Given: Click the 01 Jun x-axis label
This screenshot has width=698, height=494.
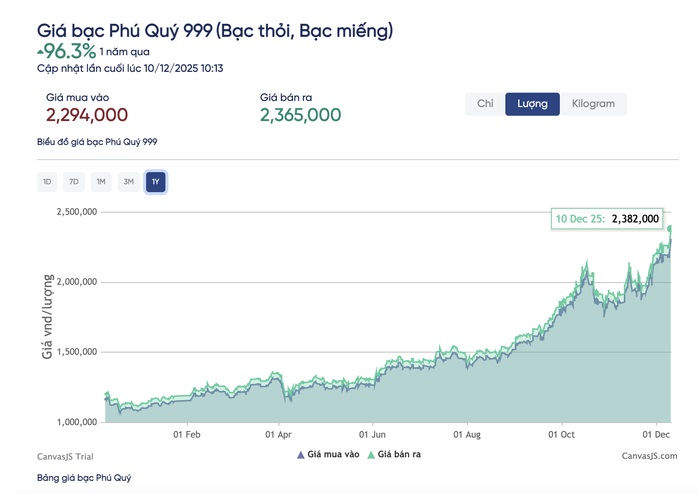Looking at the screenshot, I should coord(372,435).
